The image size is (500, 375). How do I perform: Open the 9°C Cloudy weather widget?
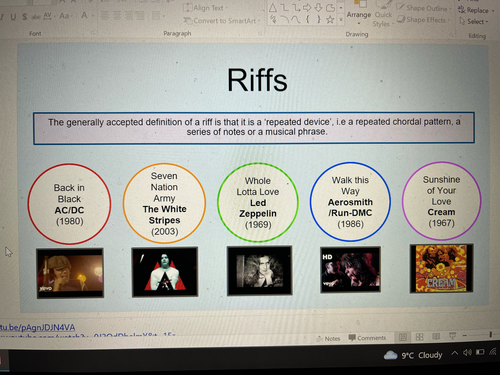coord(413,355)
